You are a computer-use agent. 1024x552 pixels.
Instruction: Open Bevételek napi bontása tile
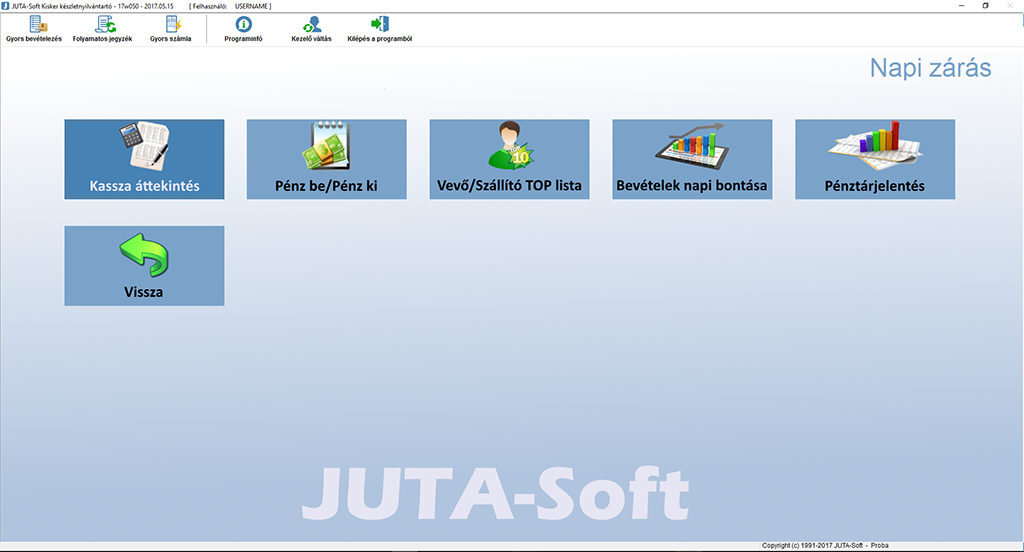tap(692, 159)
